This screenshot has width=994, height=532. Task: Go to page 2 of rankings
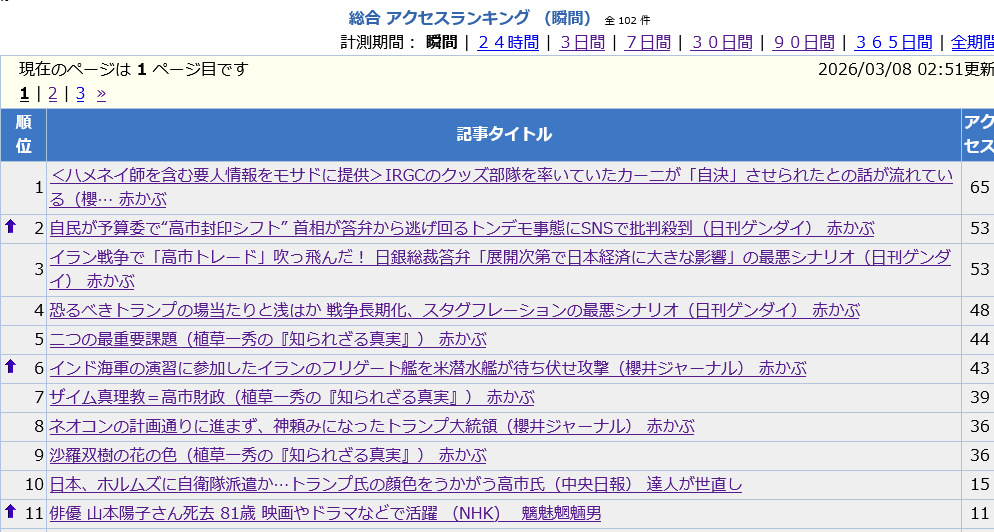tap(53, 94)
